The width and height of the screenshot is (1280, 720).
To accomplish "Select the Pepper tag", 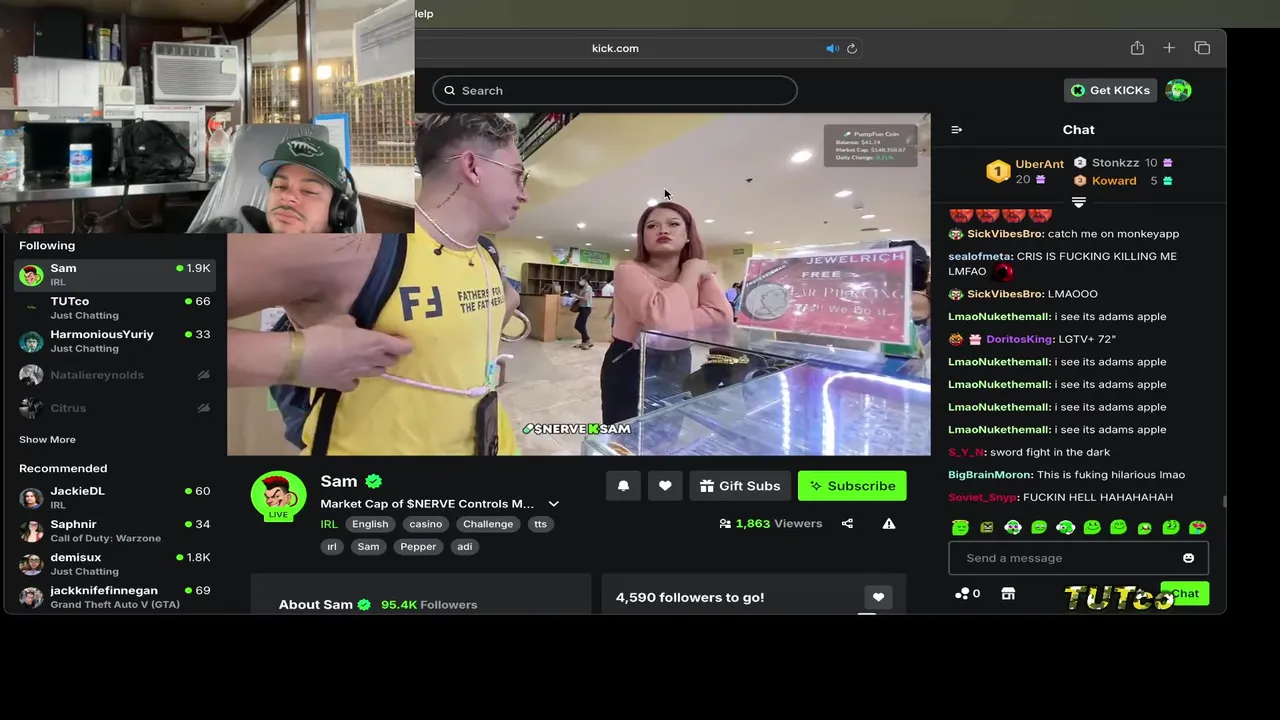I will (418, 547).
